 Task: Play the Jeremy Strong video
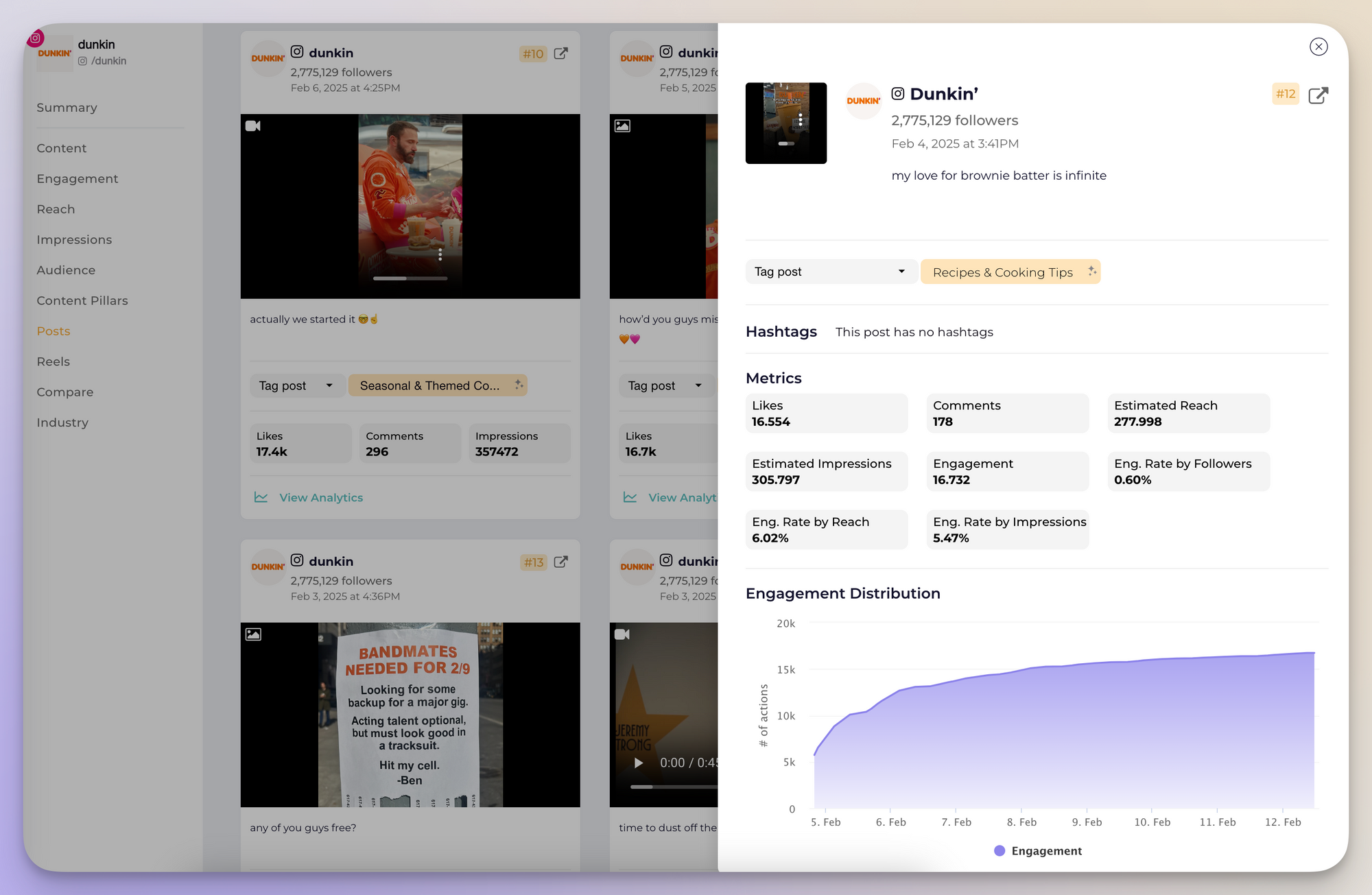(638, 763)
